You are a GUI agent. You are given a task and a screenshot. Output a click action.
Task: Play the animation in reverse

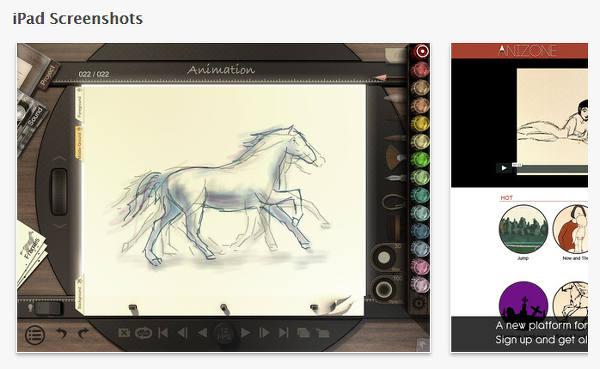[202, 333]
